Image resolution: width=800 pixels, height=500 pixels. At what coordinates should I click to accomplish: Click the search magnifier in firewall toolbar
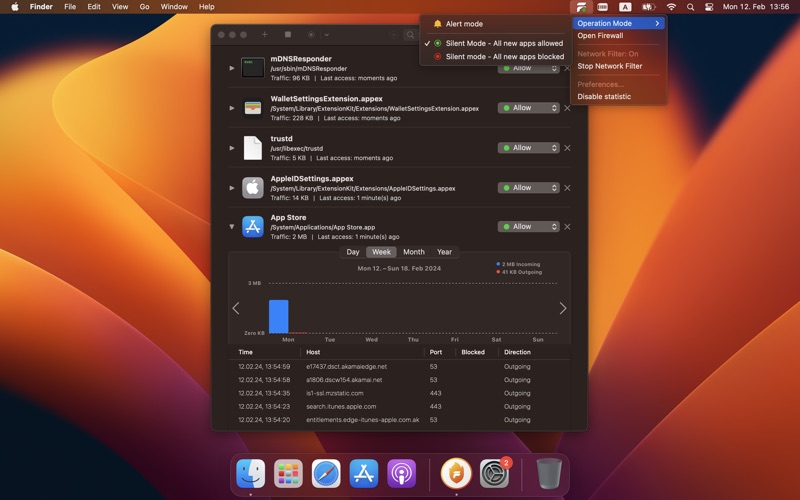(x=410, y=35)
